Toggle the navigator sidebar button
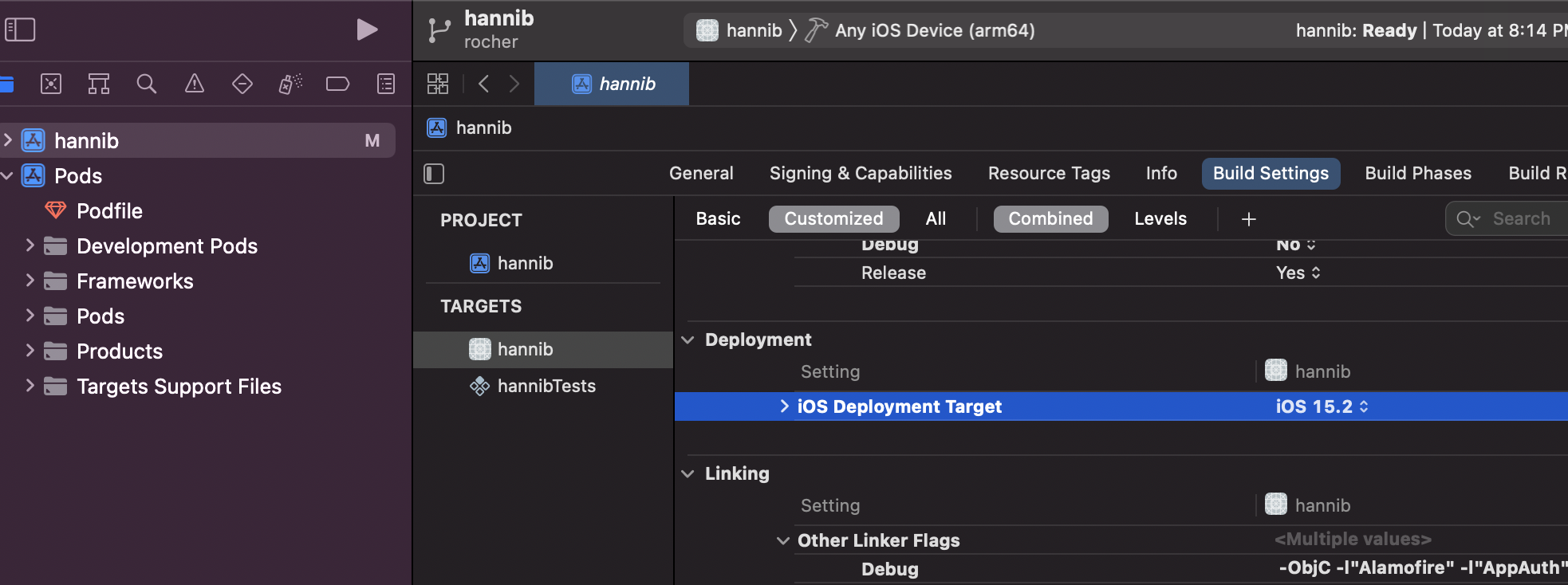 point(20,30)
